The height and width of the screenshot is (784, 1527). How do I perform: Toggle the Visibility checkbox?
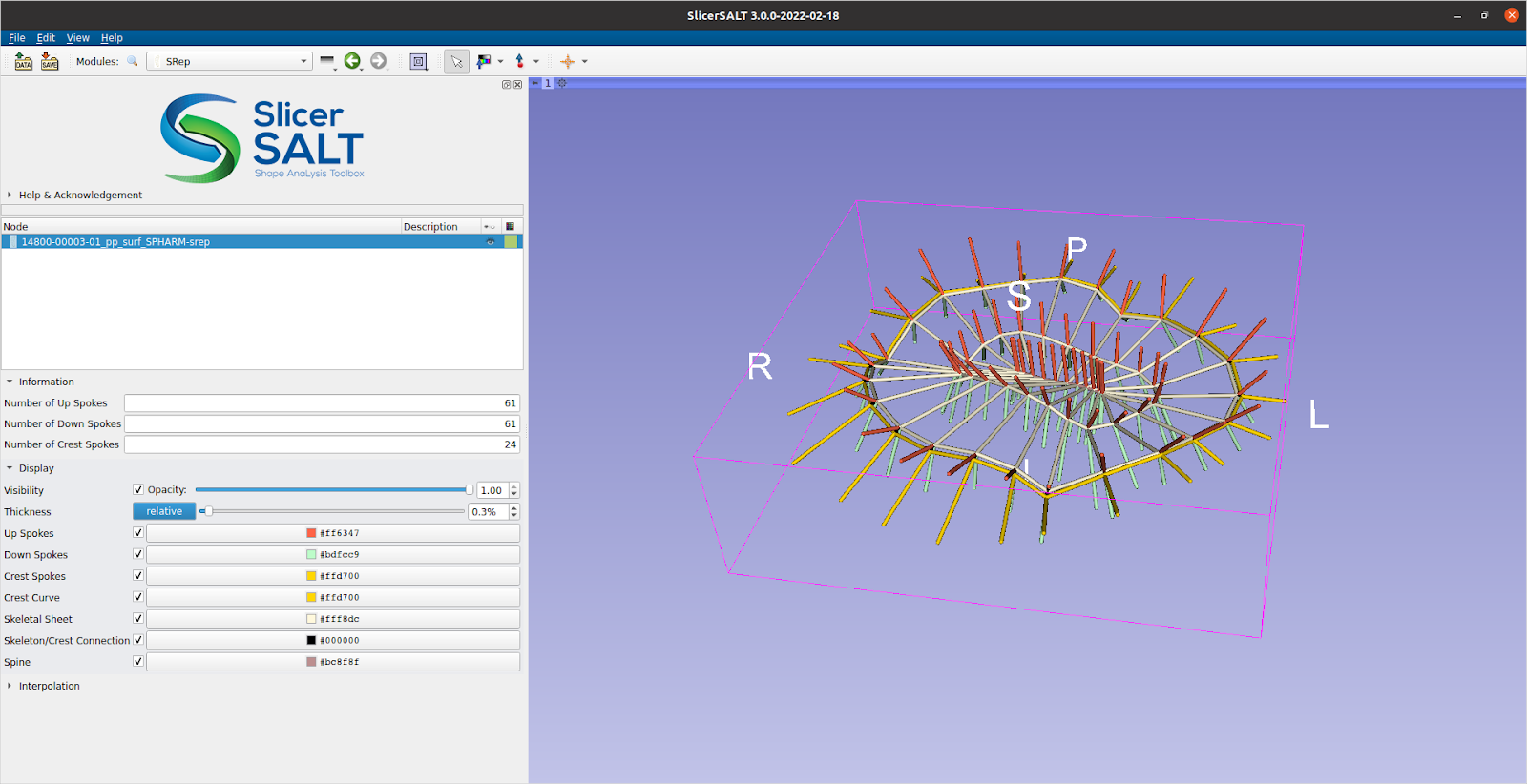point(138,490)
